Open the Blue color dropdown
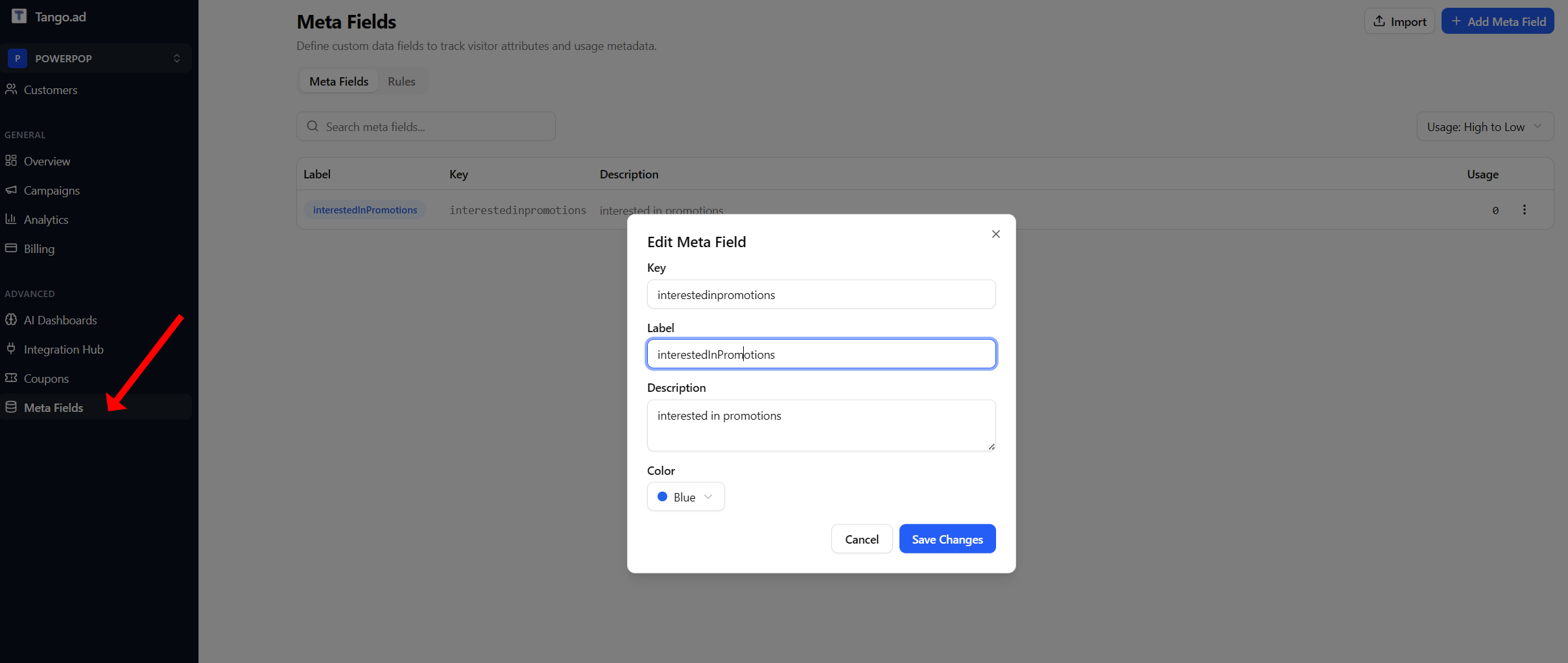Image resolution: width=1568 pixels, height=663 pixels. 685,497
